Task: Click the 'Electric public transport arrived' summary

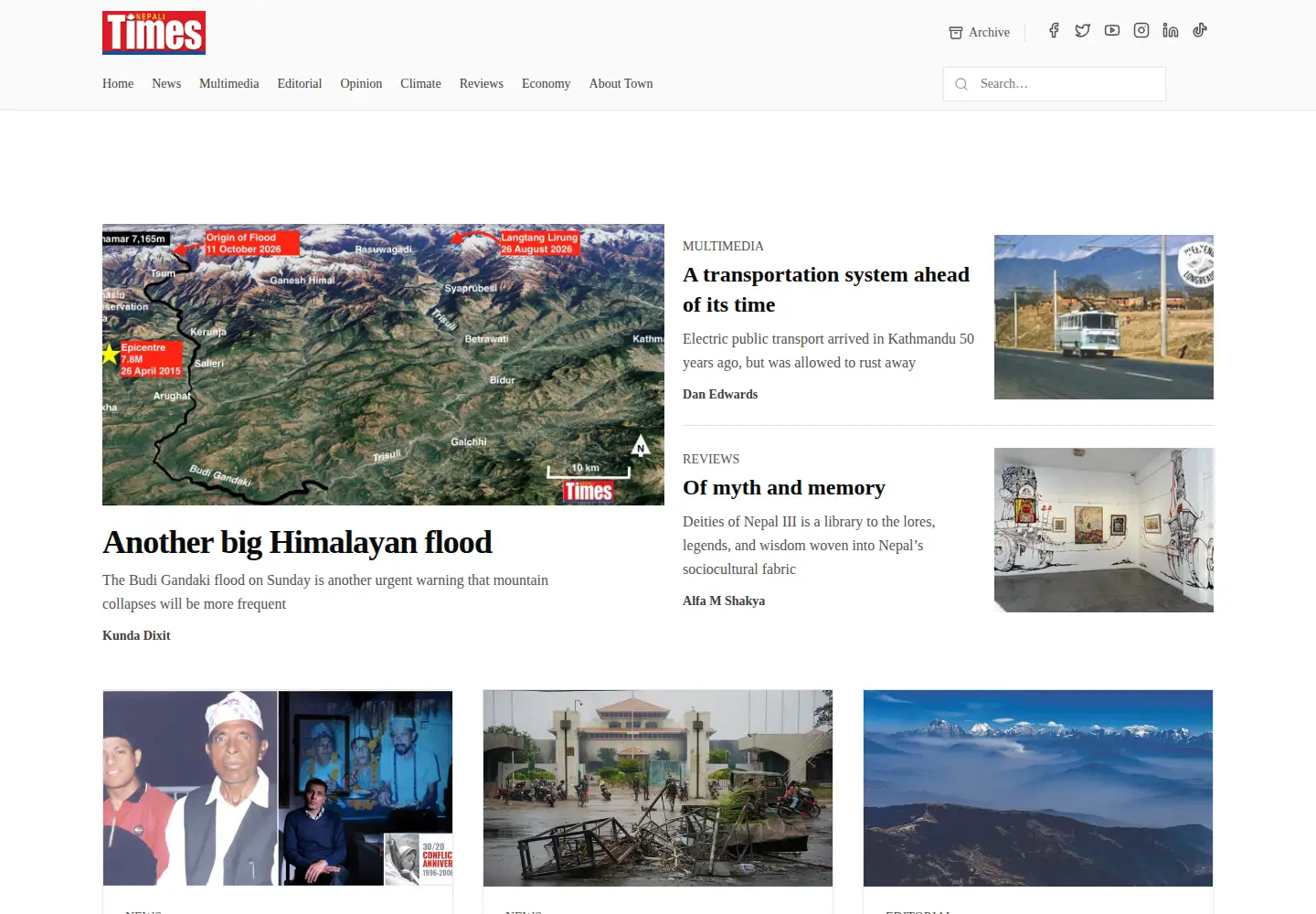Action: coord(828,350)
